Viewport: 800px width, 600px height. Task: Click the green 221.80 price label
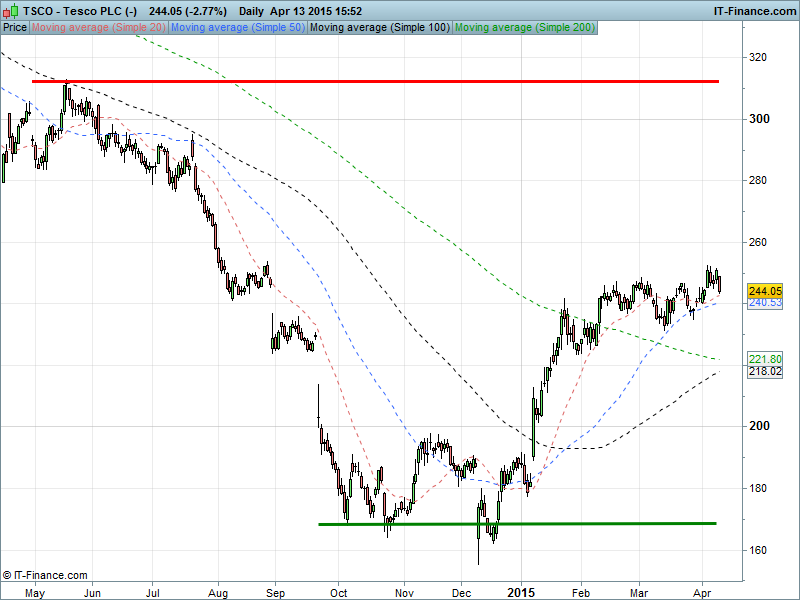[765, 359]
